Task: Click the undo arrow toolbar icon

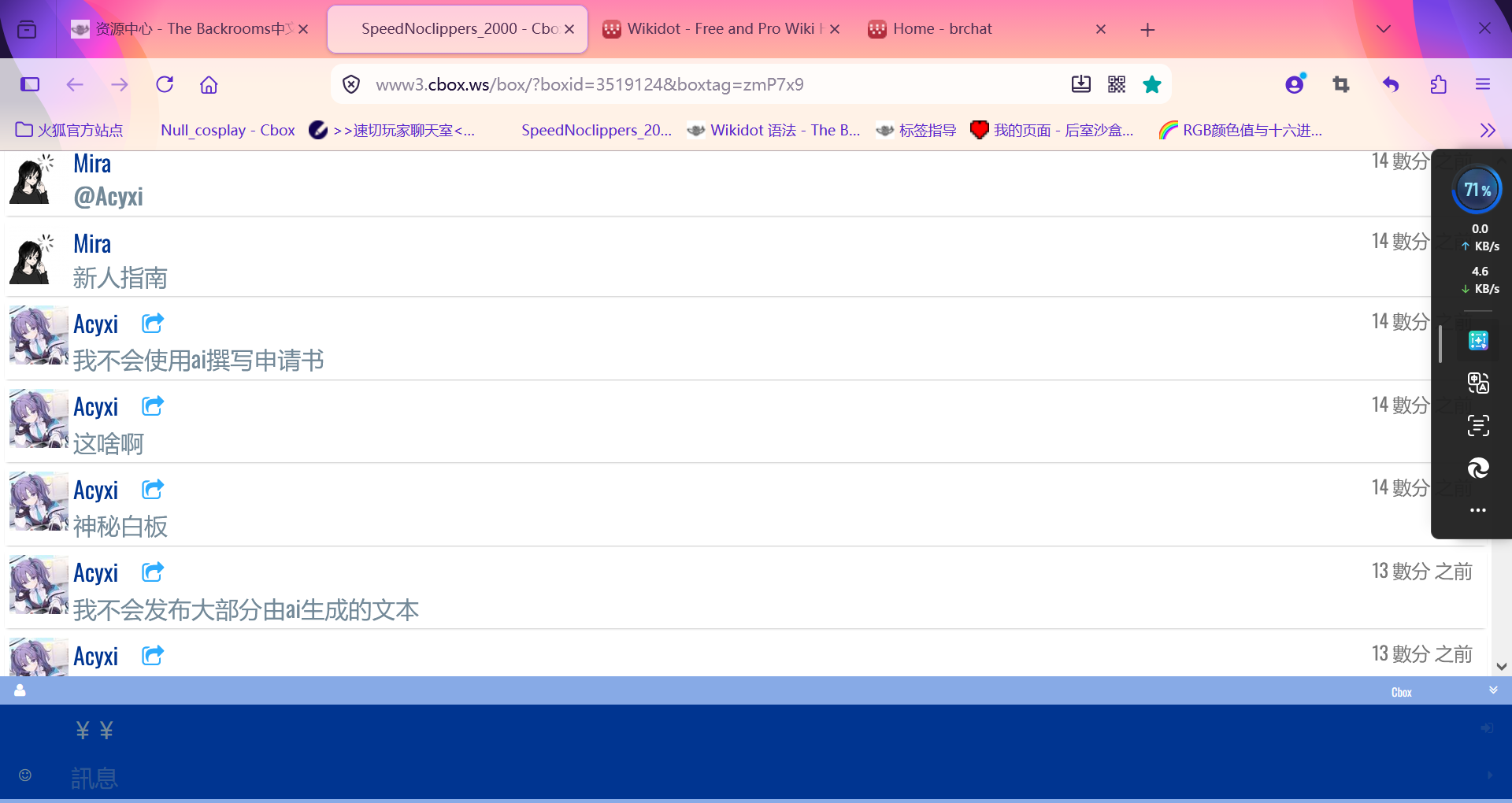Action: tap(1391, 84)
